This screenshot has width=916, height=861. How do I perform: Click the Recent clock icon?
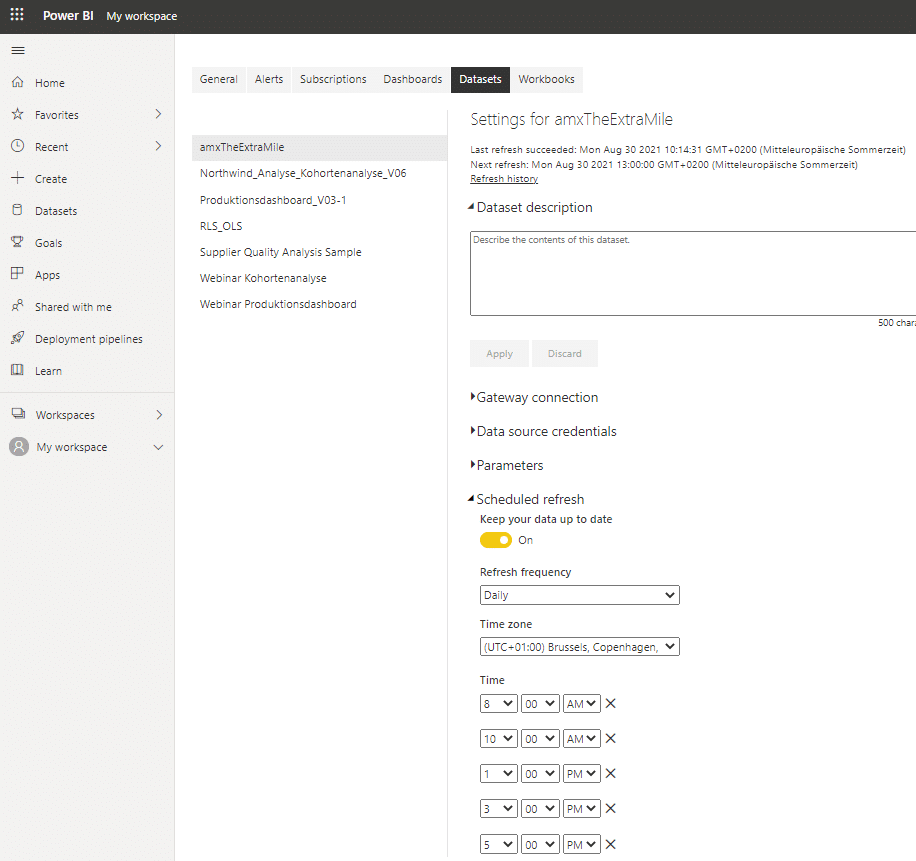[x=18, y=146]
